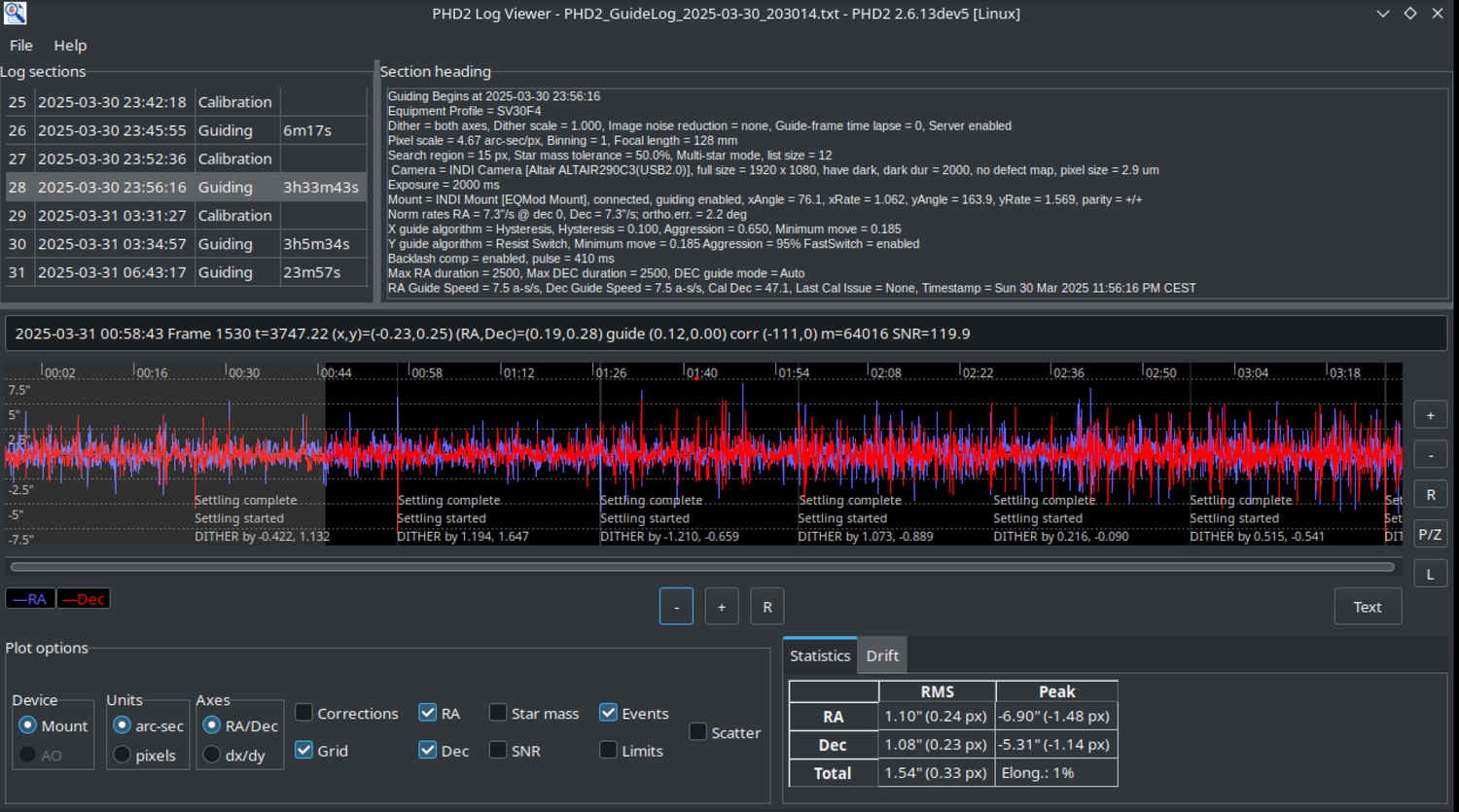The height and width of the screenshot is (812, 1459).
Task: Toggle the Scatter checkbox
Action: [698, 731]
